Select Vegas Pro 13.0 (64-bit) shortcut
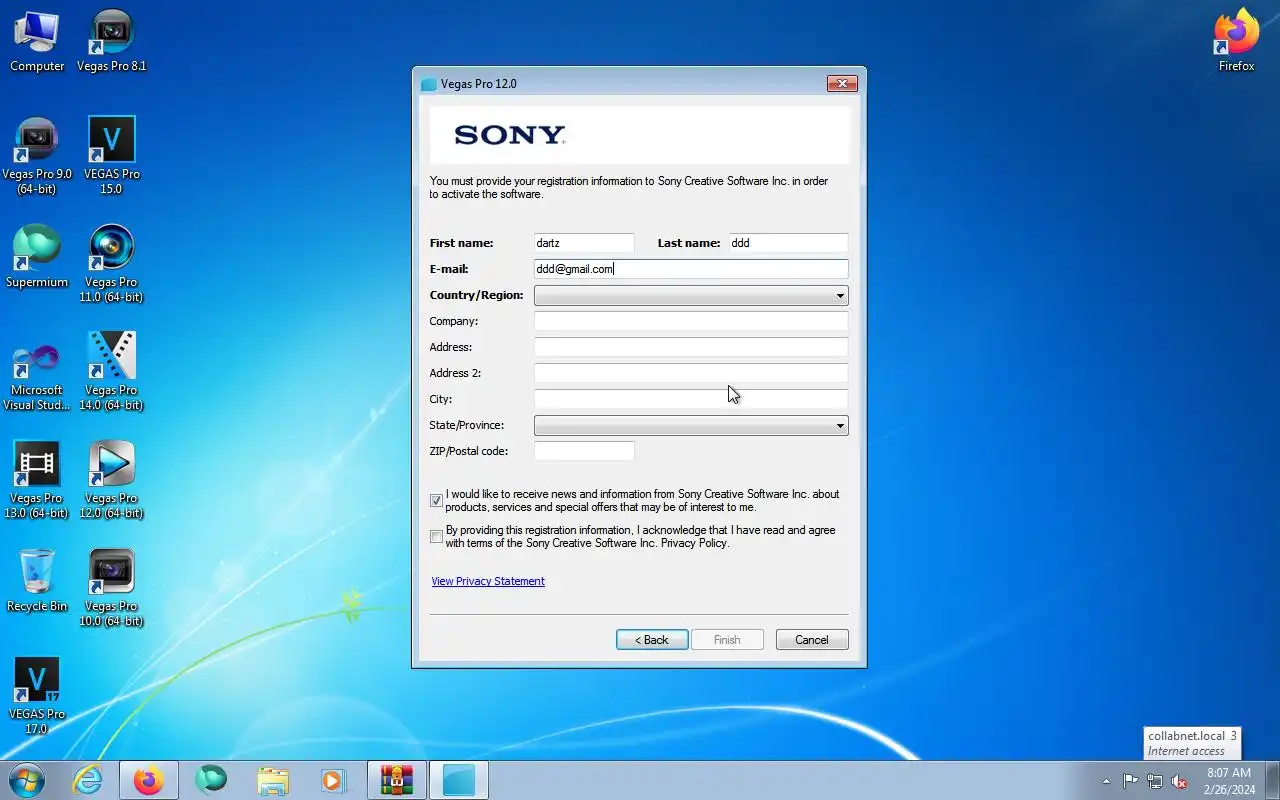 pyautogui.click(x=37, y=480)
